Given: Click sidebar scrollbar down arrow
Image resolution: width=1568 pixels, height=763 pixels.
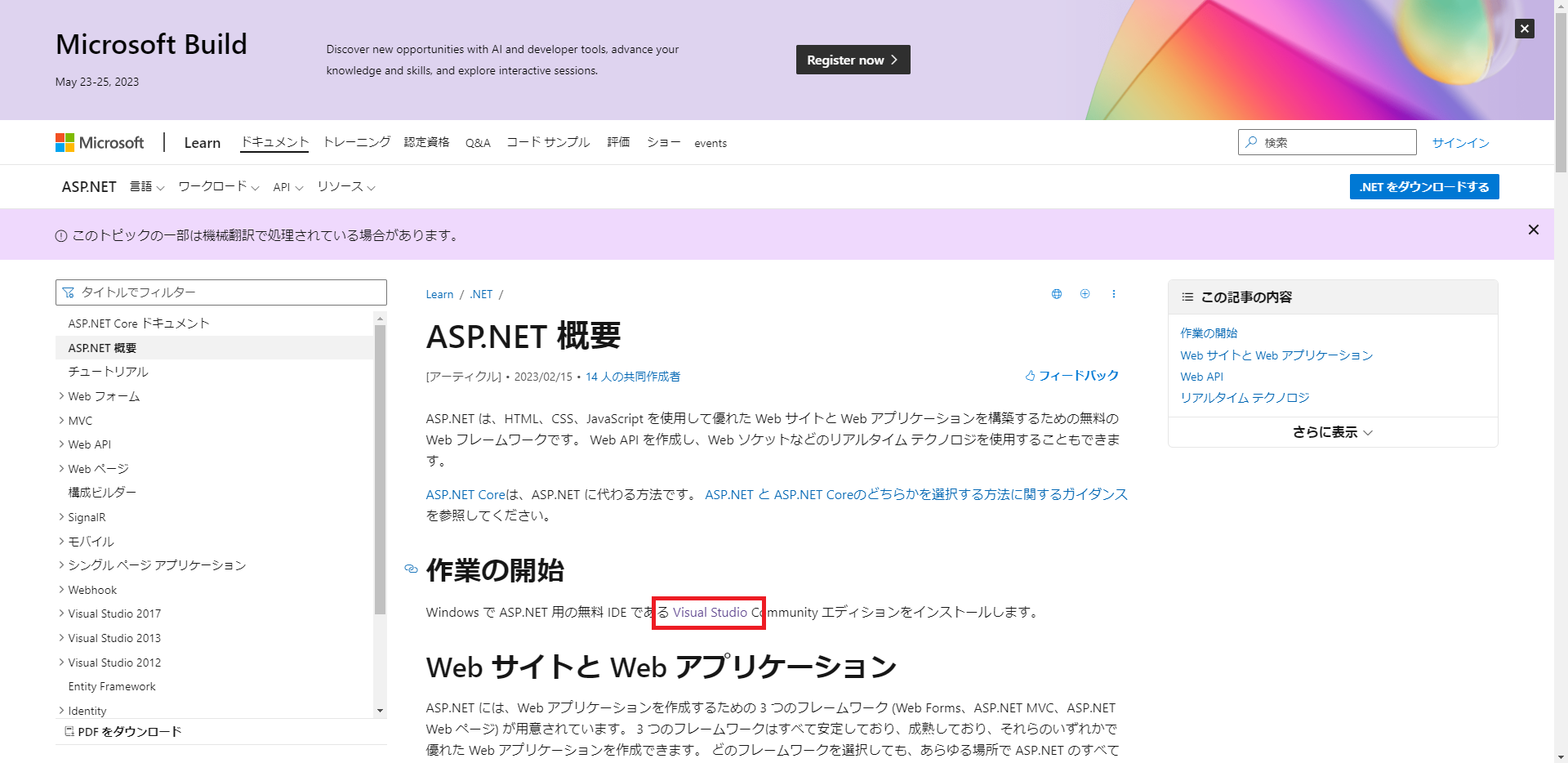Looking at the screenshot, I should click(380, 712).
